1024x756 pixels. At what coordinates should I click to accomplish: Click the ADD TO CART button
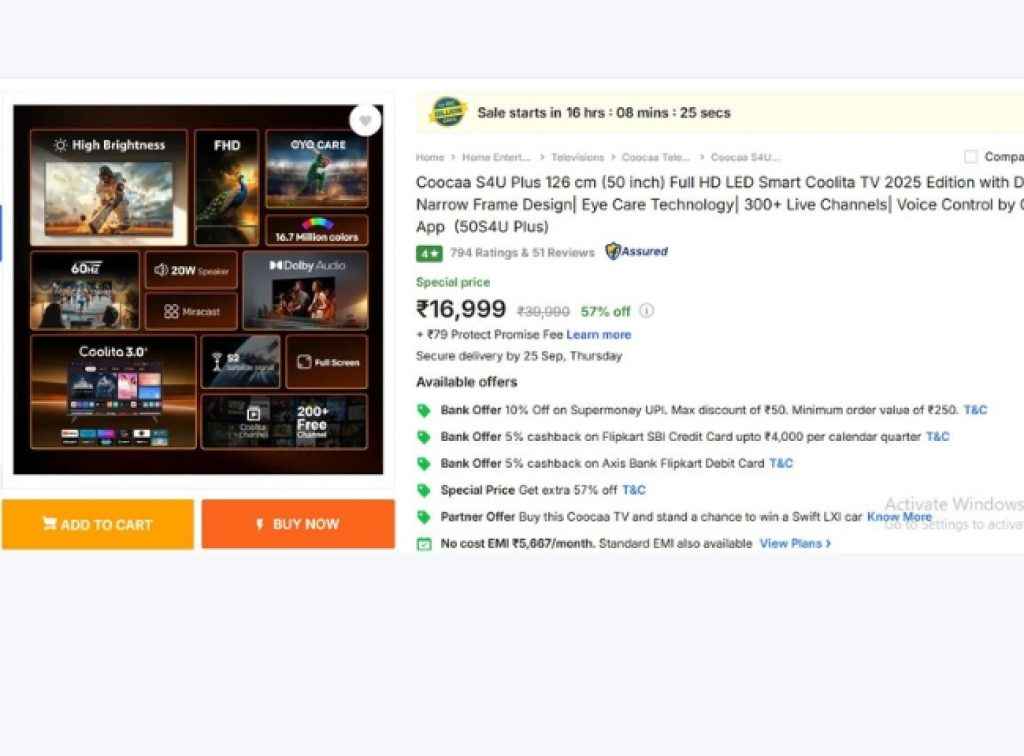pos(97,524)
